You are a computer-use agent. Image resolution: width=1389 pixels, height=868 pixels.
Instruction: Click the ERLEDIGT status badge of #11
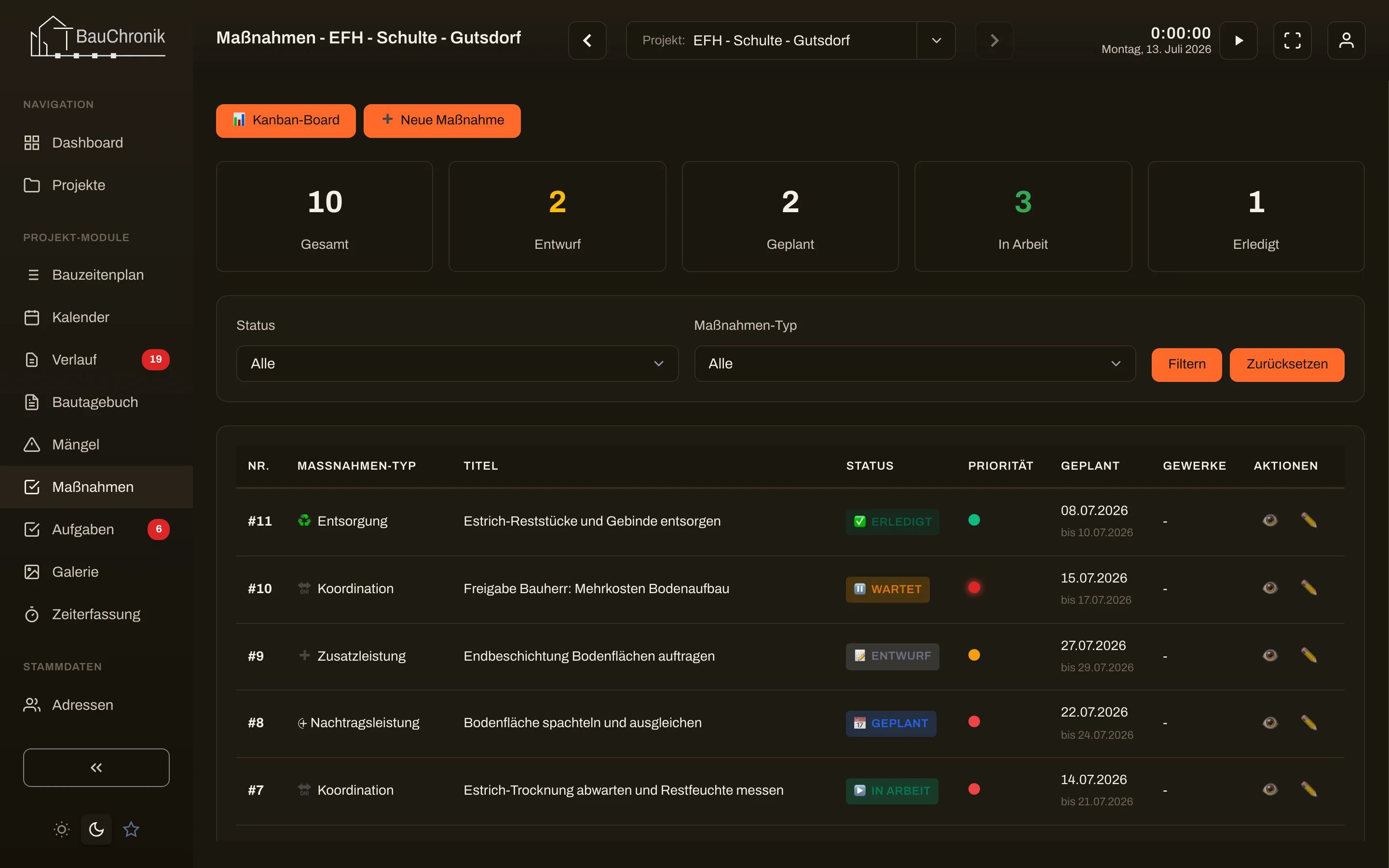click(893, 522)
